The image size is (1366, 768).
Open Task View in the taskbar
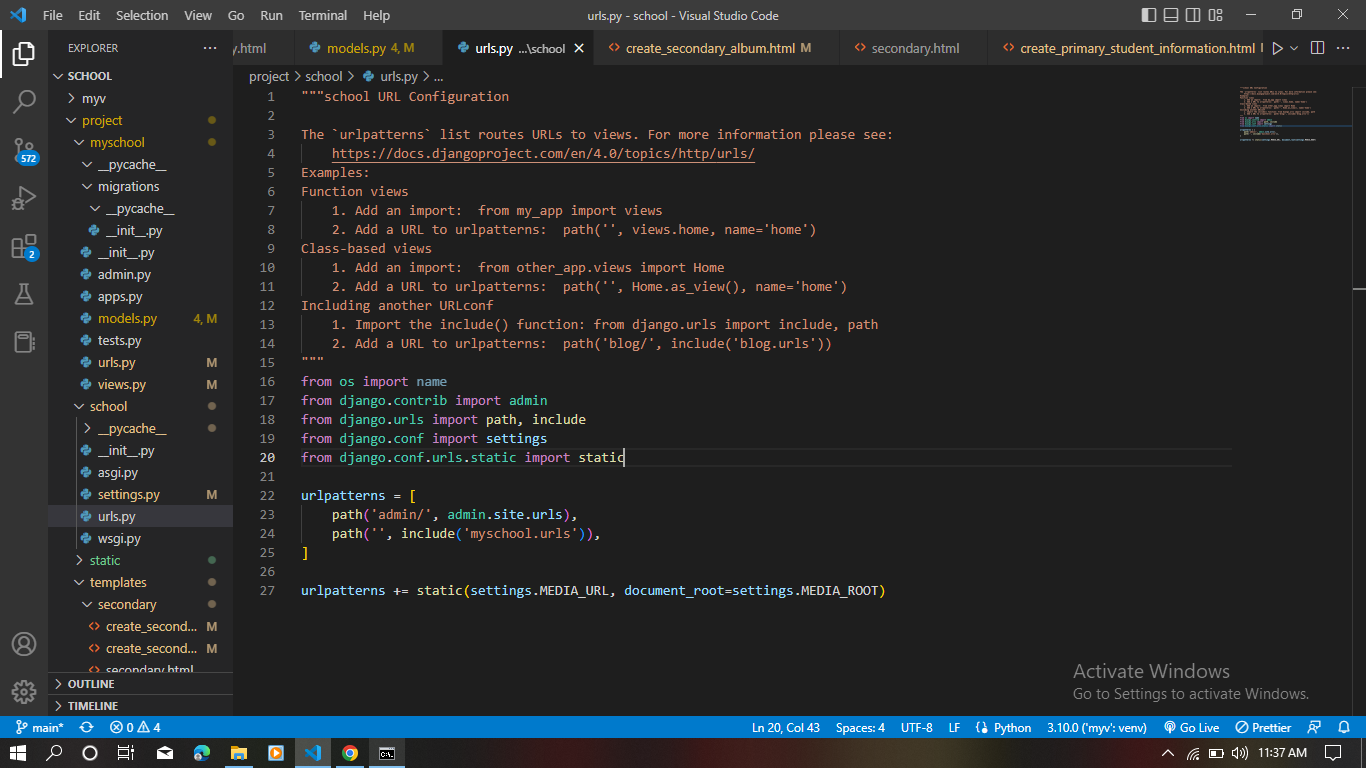tap(125, 753)
